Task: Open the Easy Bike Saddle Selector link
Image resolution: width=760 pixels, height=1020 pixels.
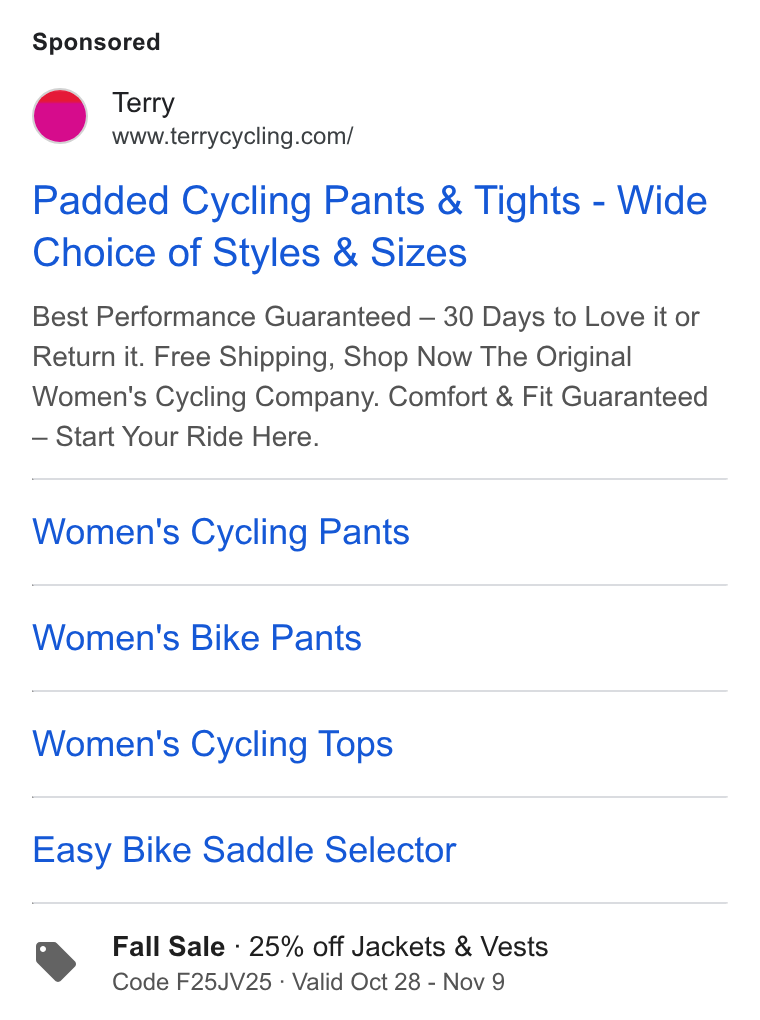Action: point(245,850)
